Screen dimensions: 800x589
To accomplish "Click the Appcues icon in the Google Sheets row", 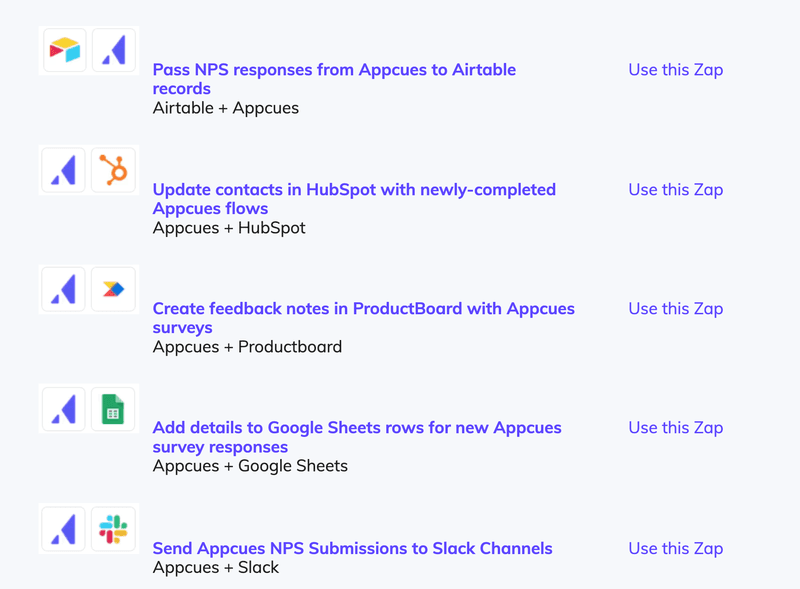I will click(x=63, y=408).
